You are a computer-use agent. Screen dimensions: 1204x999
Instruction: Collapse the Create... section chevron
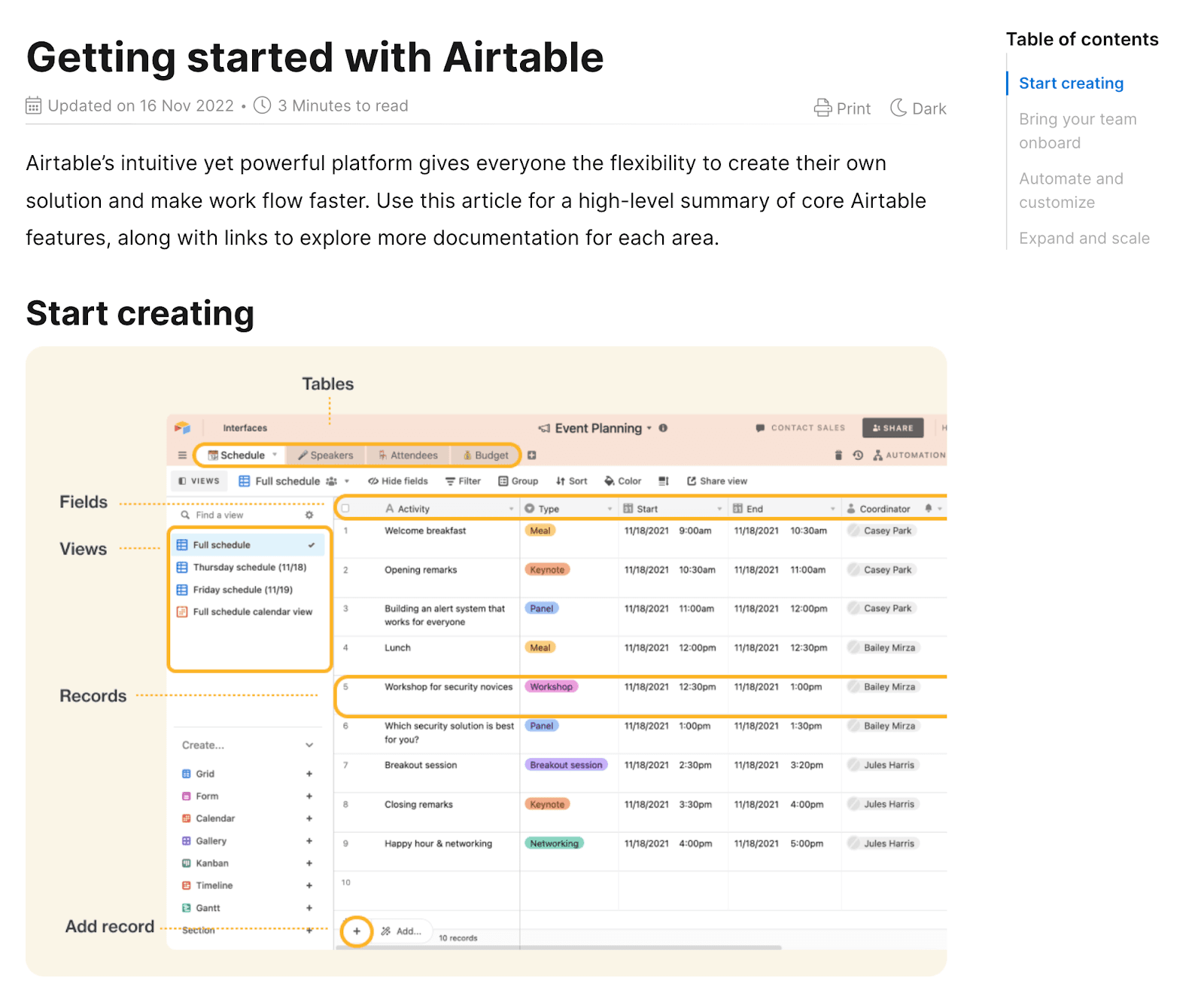(309, 745)
